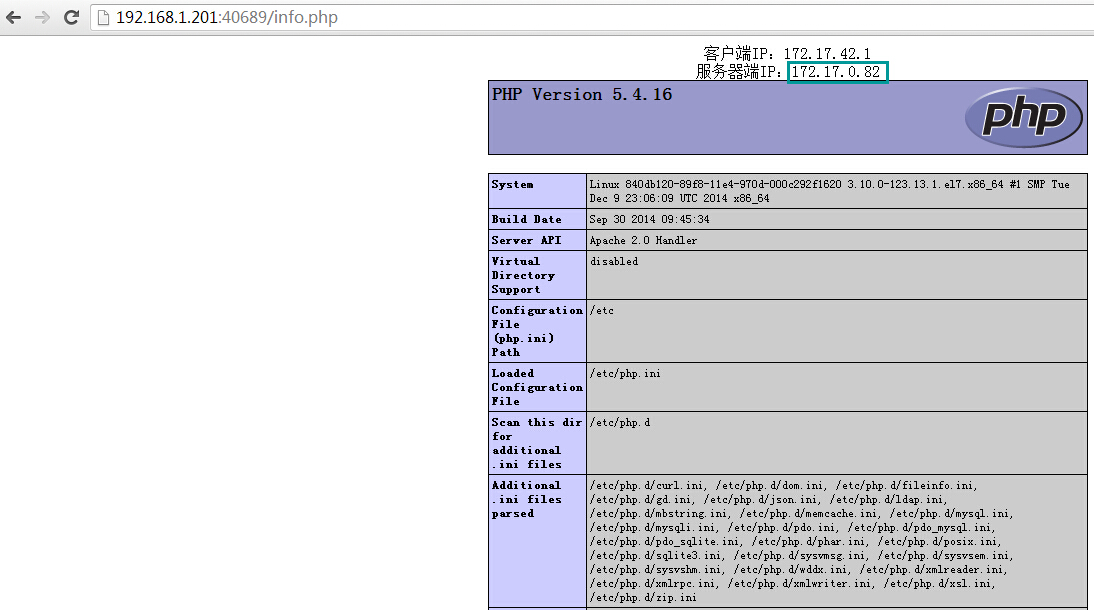Click the PHP elephant logo image

[1024, 118]
